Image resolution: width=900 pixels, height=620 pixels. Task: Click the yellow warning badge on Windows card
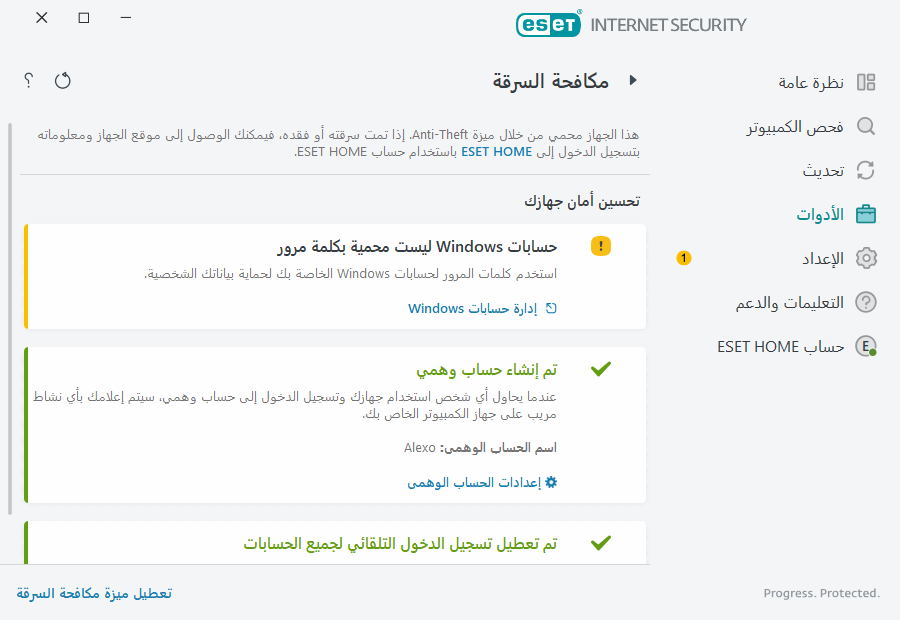(601, 245)
